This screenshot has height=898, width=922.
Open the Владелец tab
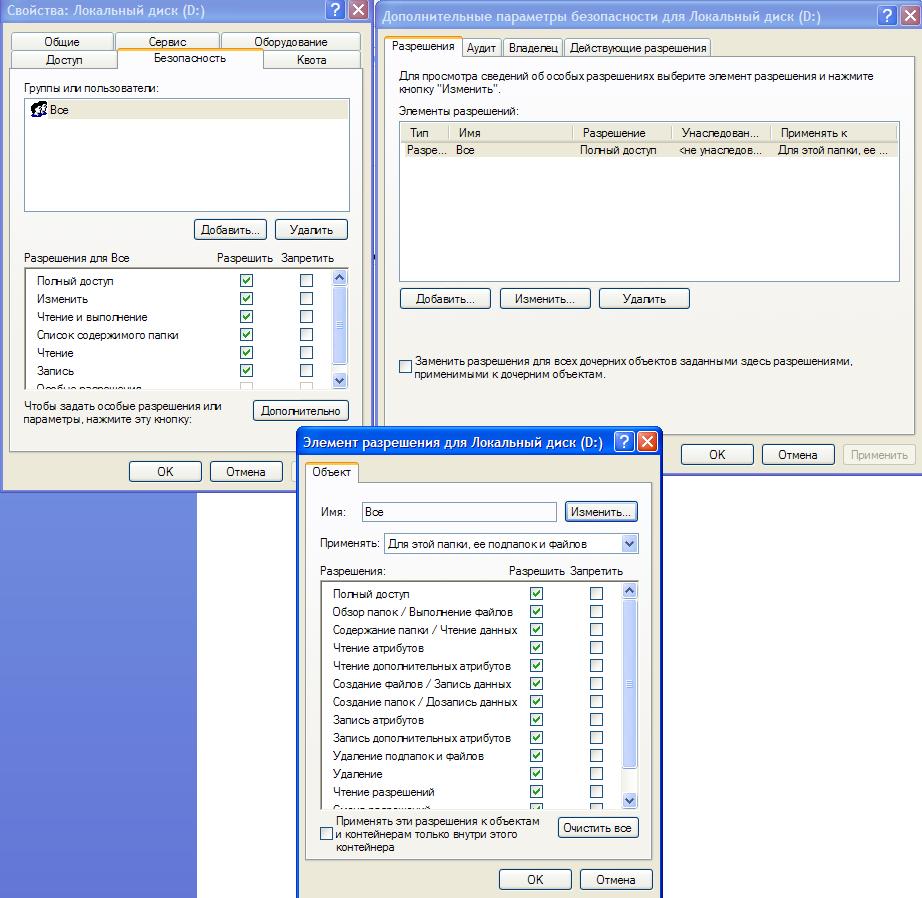pyautogui.click(x=532, y=48)
